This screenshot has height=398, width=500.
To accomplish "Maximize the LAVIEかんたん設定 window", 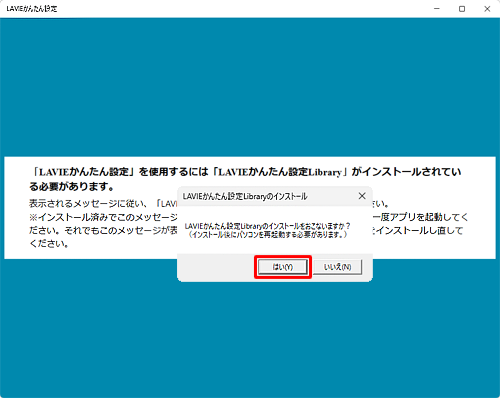I will pos(462,9).
